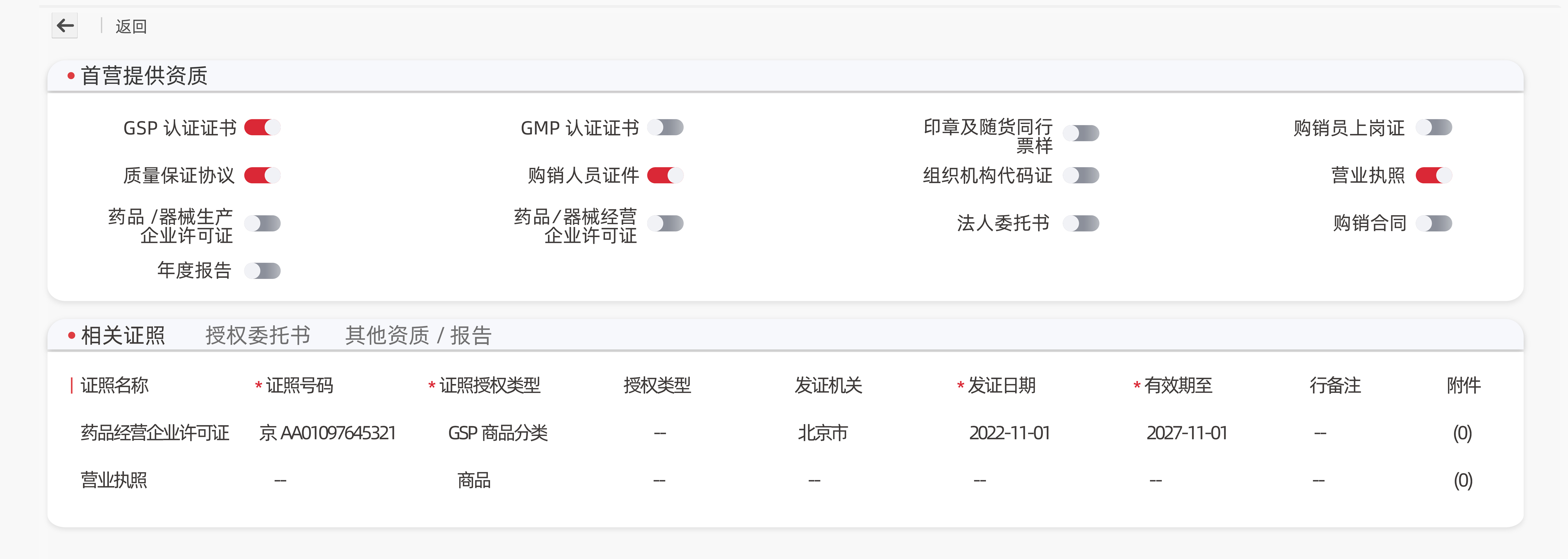Enable the 购销员上岗证 toggle
1568x559 pixels.
pyautogui.click(x=1434, y=127)
